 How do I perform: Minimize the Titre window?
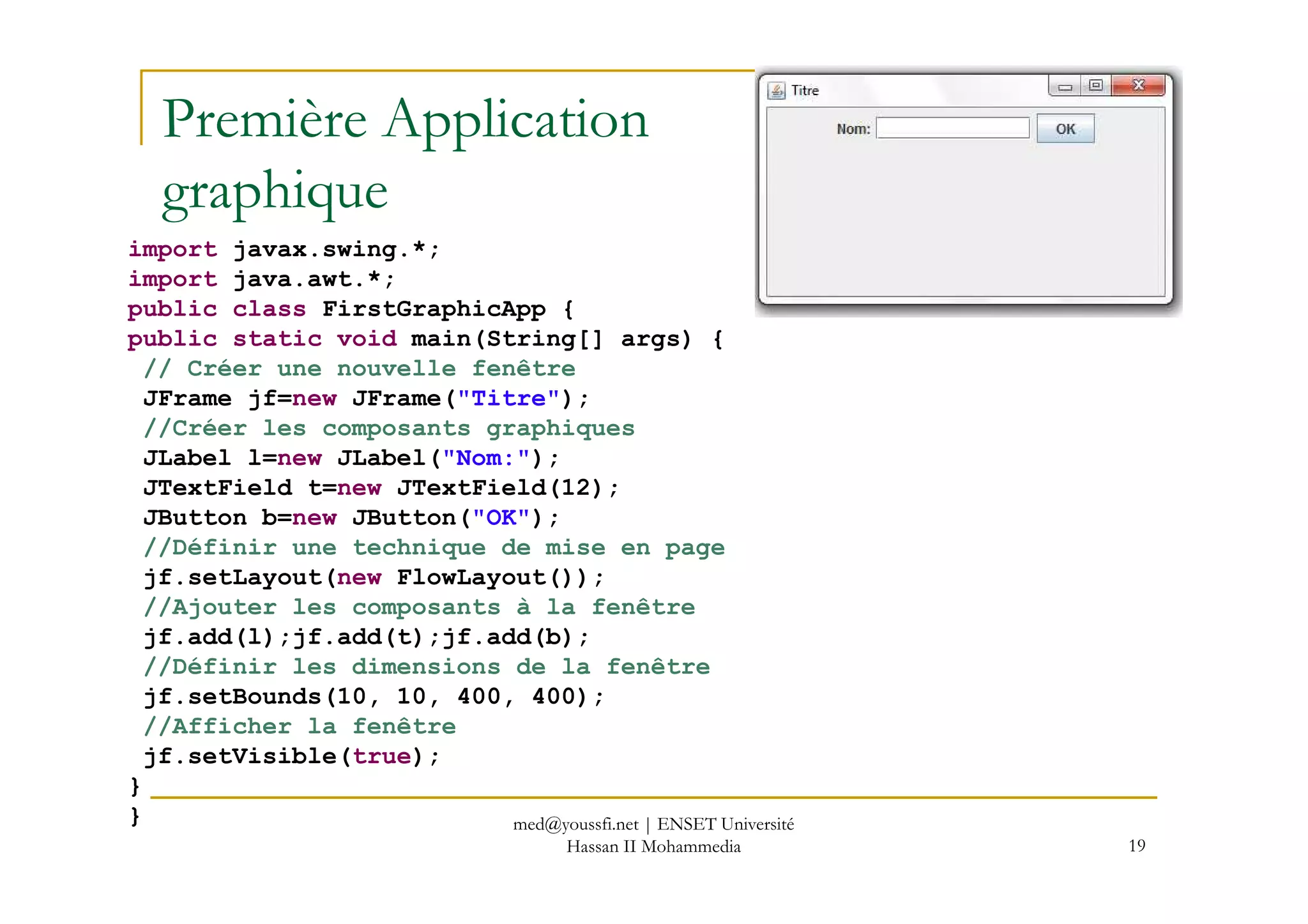[x=1065, y=86]
